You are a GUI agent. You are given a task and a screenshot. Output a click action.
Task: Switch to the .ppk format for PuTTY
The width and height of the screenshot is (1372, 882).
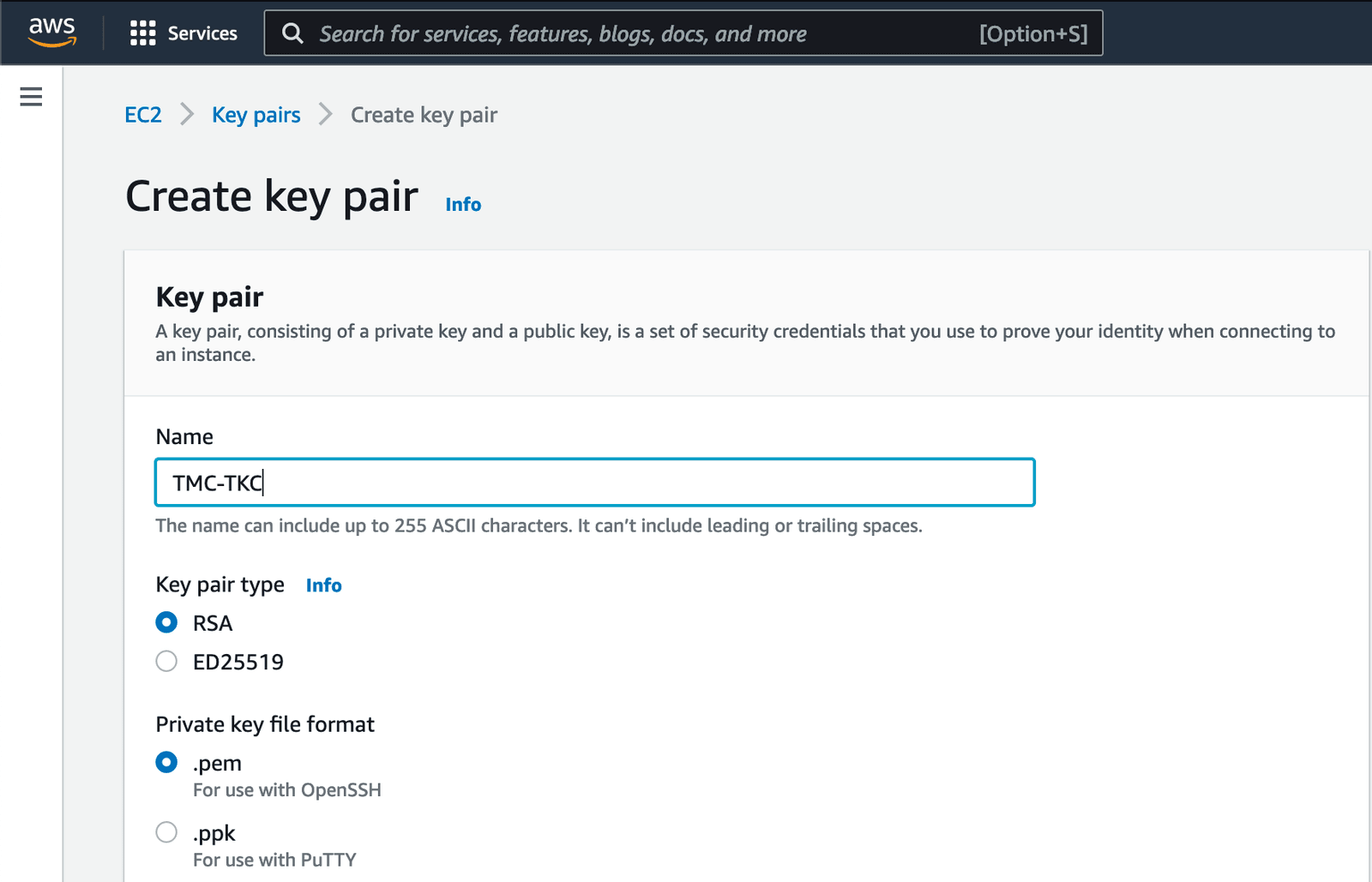[166, 832]
